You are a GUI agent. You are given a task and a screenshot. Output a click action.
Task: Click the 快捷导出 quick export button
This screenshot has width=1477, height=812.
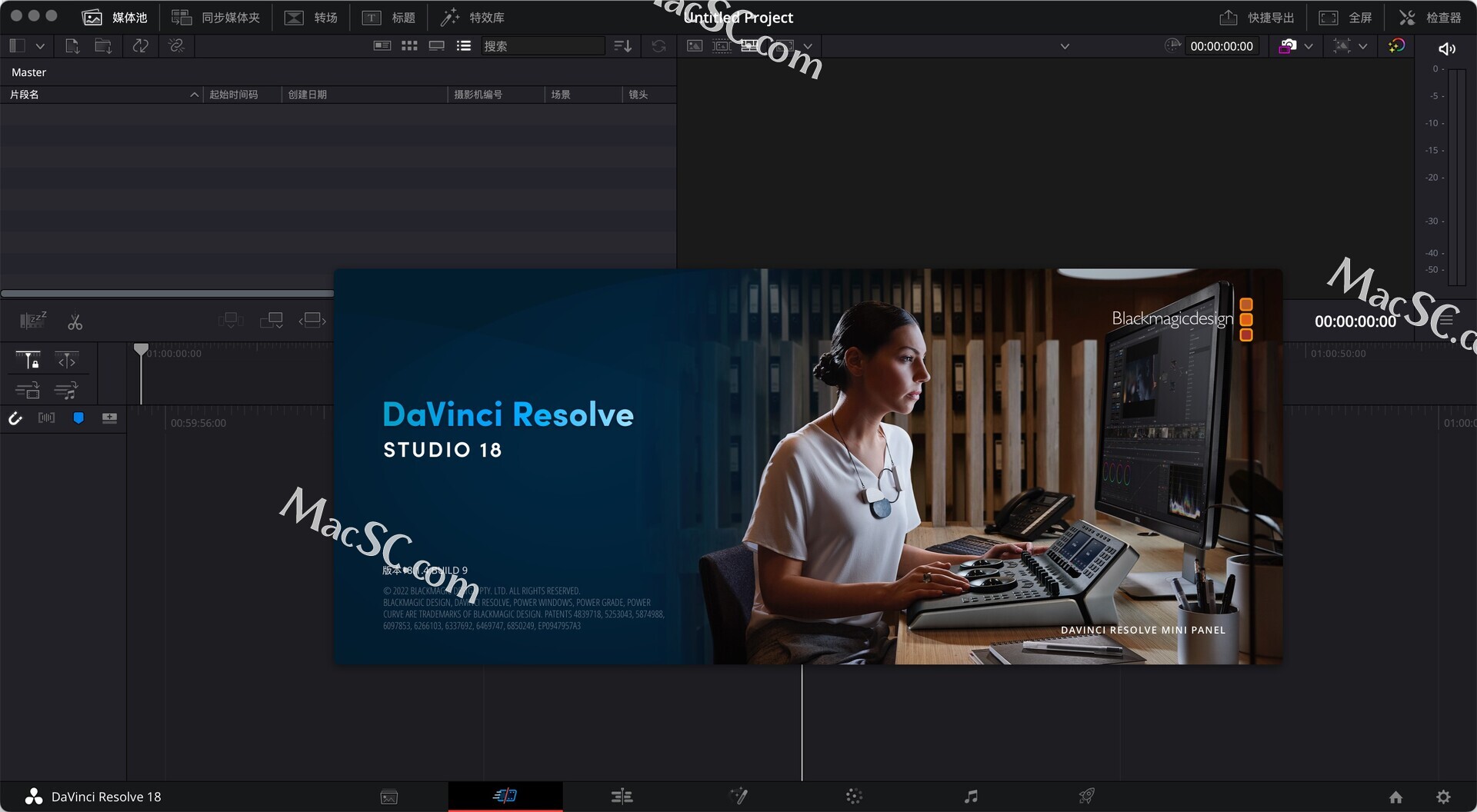point(1257,17)
